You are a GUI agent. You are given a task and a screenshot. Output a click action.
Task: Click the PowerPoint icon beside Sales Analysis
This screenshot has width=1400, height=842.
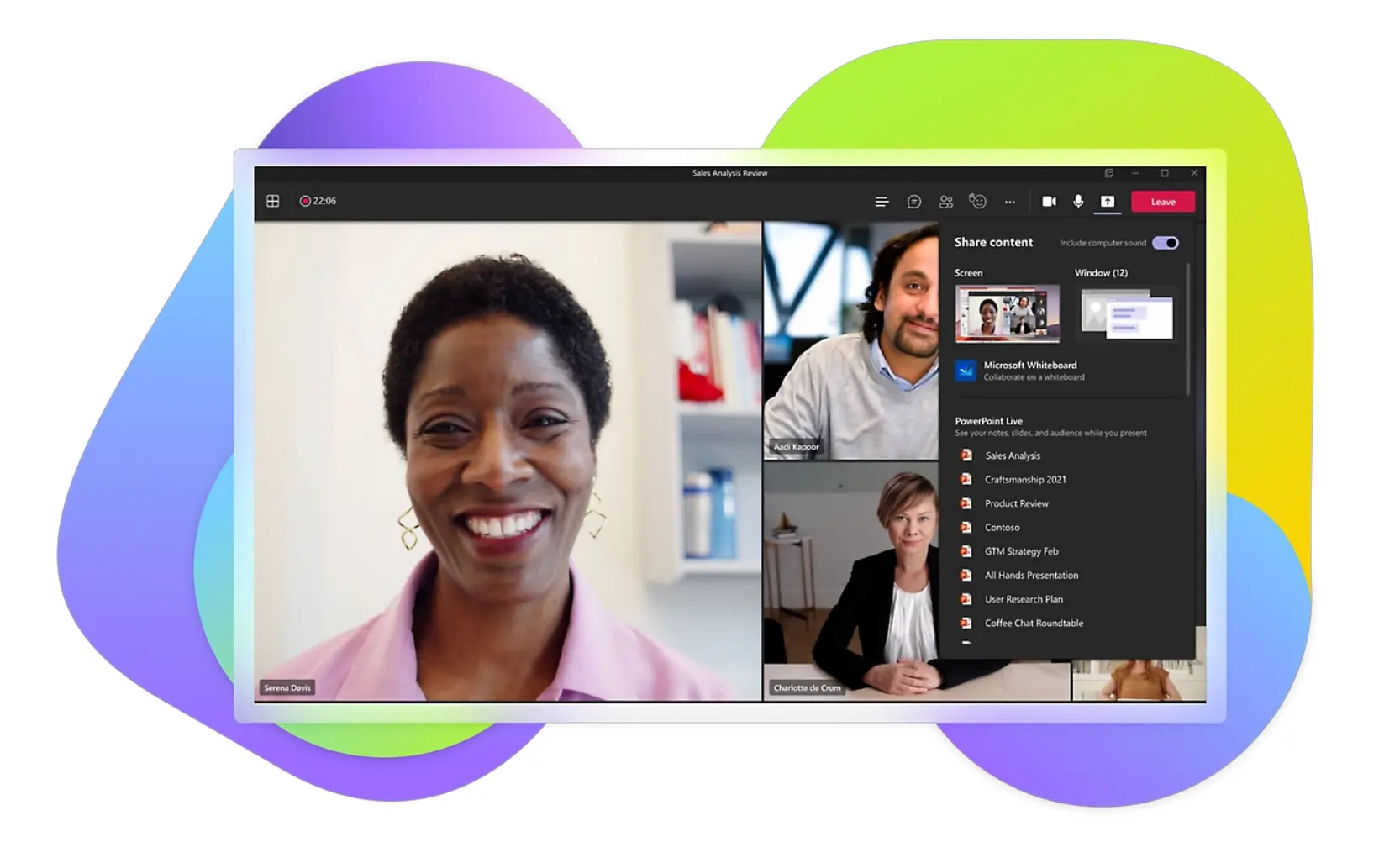point(966,455)
